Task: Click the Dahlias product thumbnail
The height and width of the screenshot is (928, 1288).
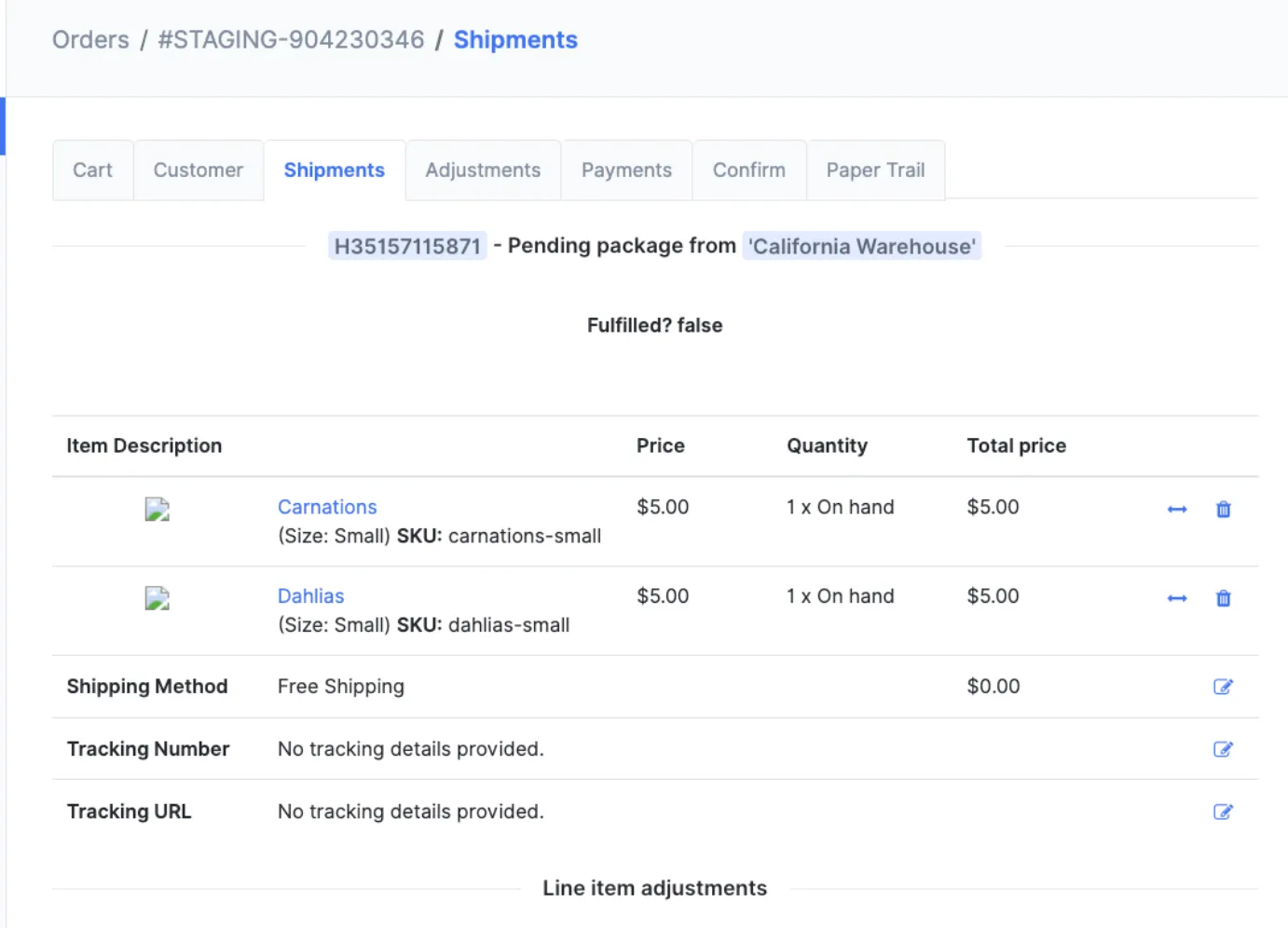Action: [x=158, y=598]
